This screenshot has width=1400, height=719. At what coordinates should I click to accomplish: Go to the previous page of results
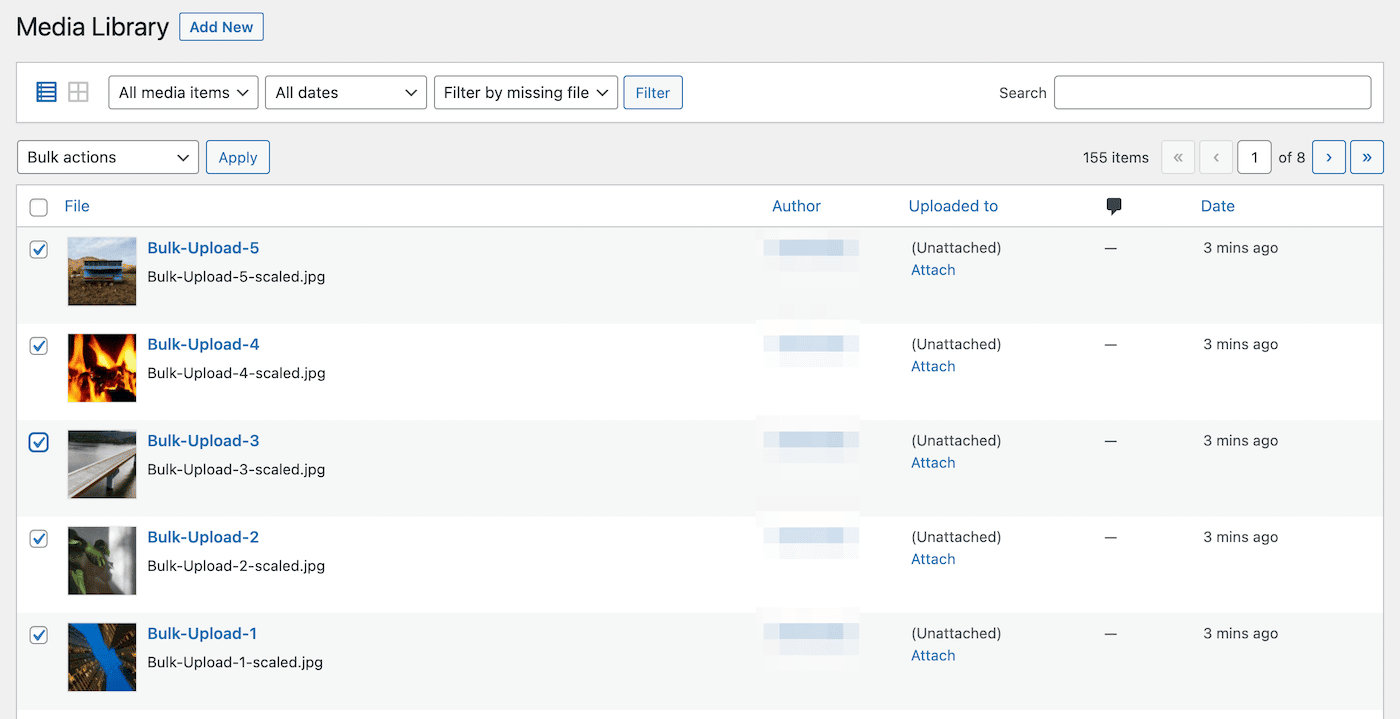[x=1216, y=157]
